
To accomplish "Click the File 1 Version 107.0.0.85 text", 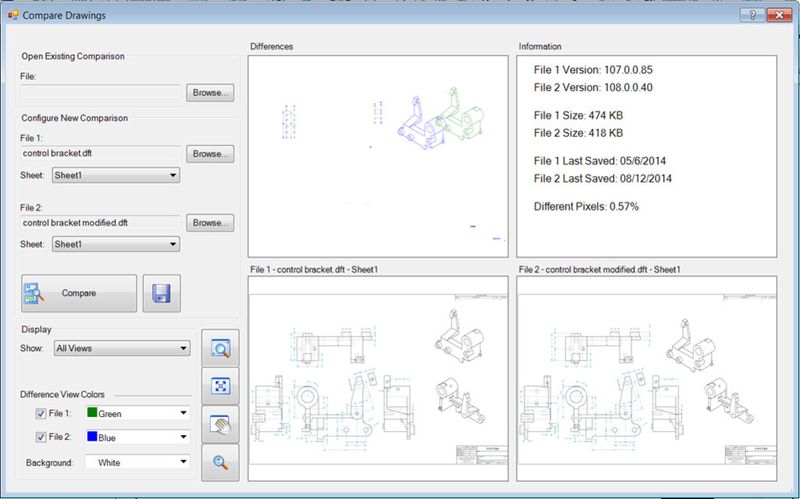I will 593,70.
